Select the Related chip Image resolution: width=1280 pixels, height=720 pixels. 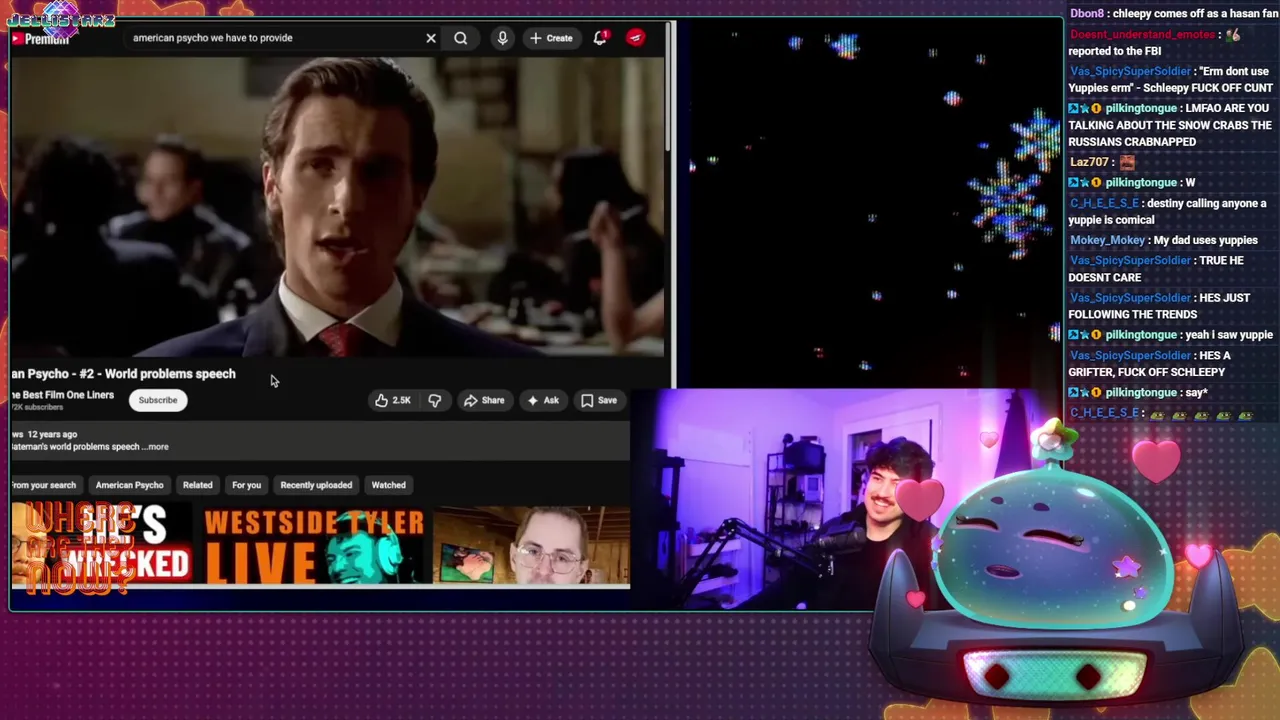click(198, 485)
